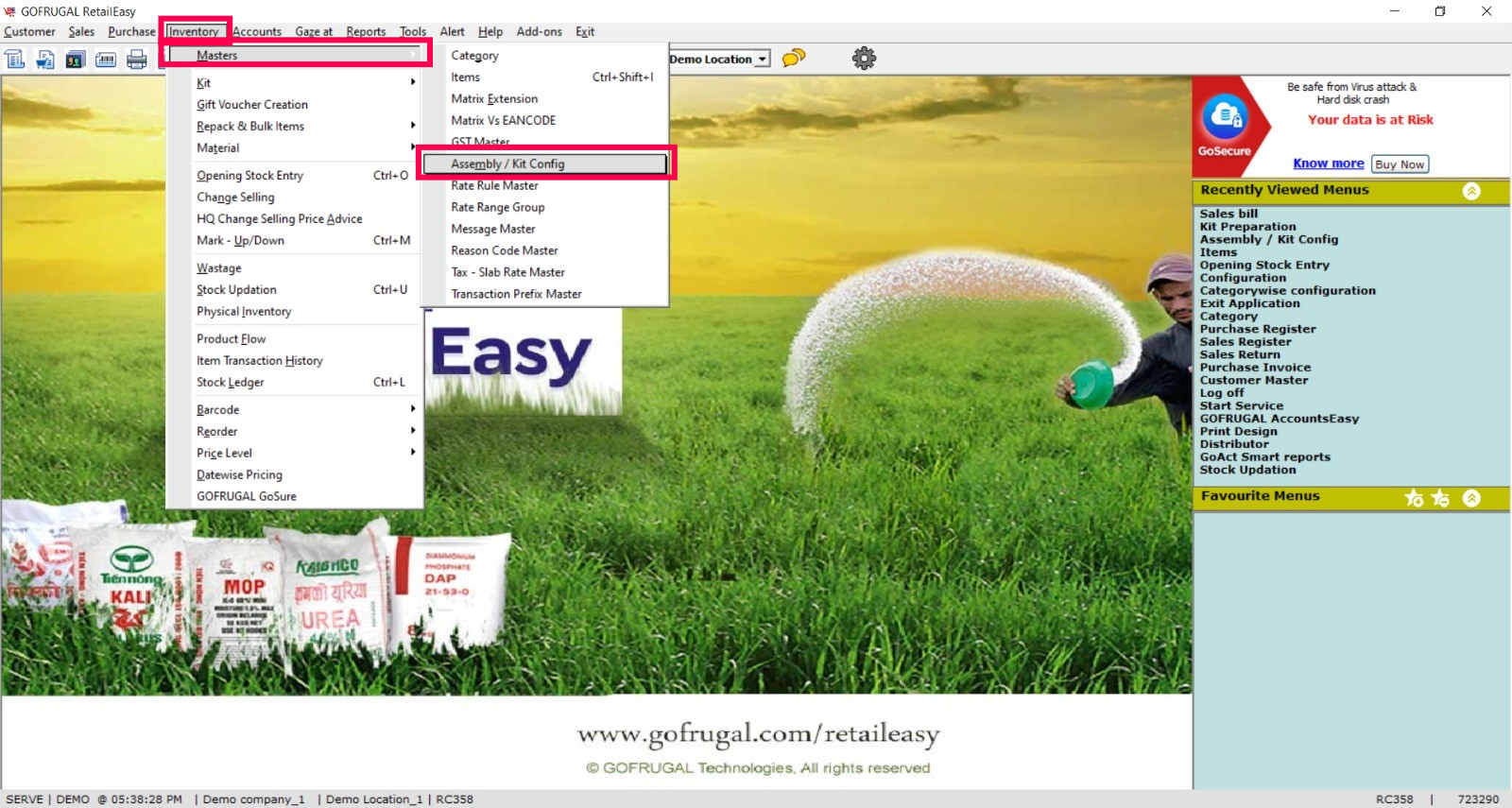
Task: Click the purchase cart document toolbar icon
Action: coord(45,60)
